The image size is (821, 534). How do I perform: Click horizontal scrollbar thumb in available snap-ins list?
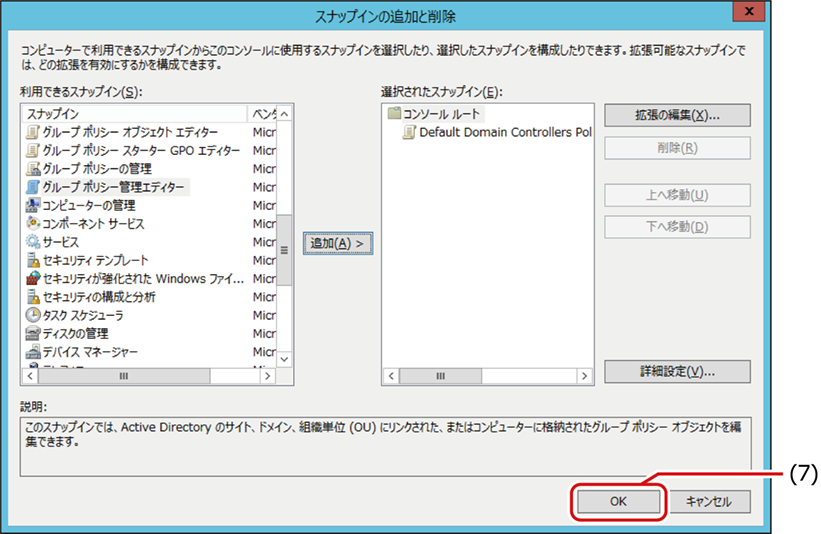124,376
